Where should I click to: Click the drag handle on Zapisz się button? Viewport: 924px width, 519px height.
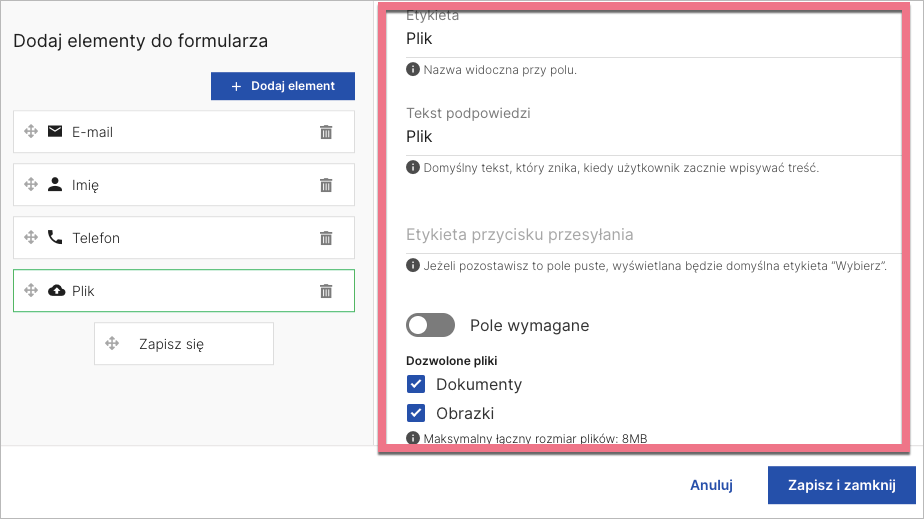tap(112, 344)
